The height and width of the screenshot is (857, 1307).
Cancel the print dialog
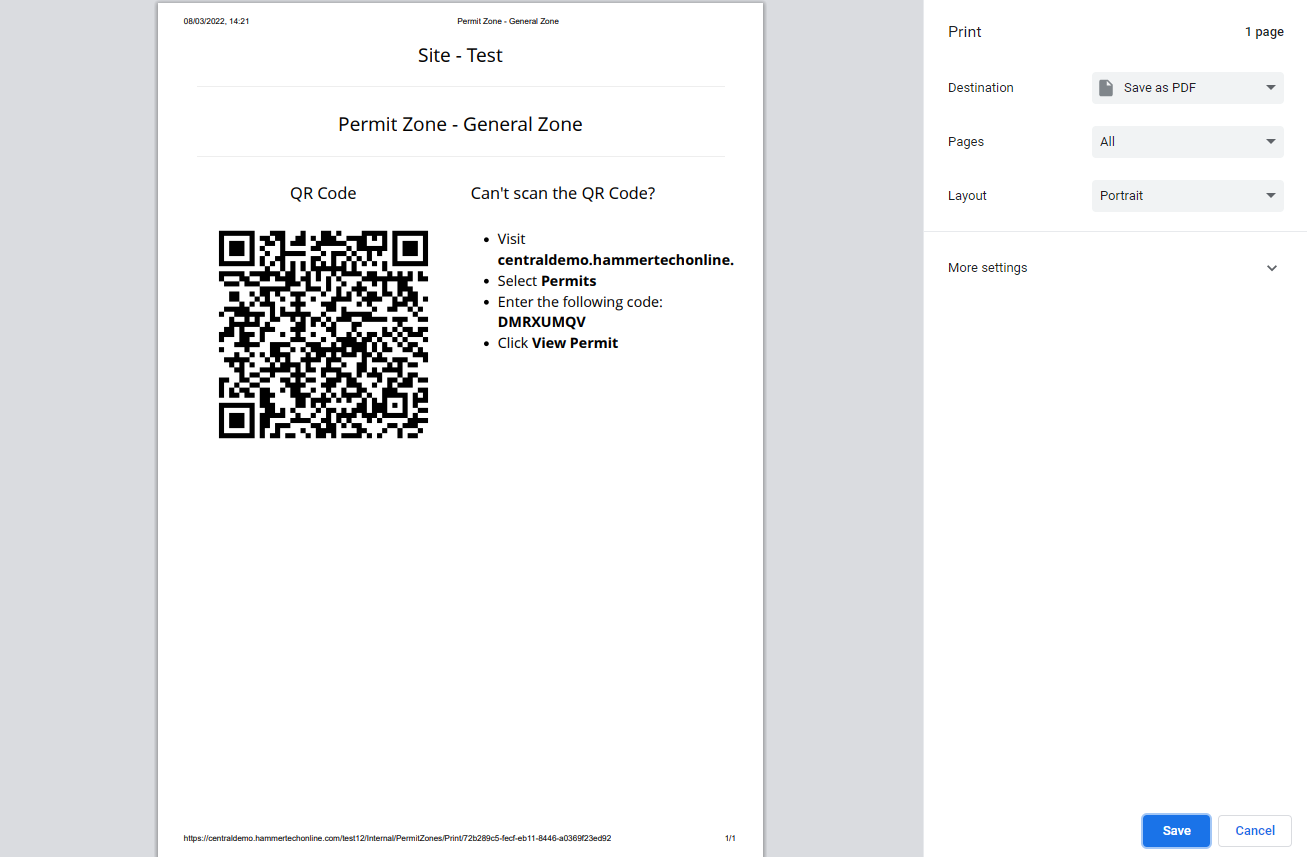[1254, 830]
